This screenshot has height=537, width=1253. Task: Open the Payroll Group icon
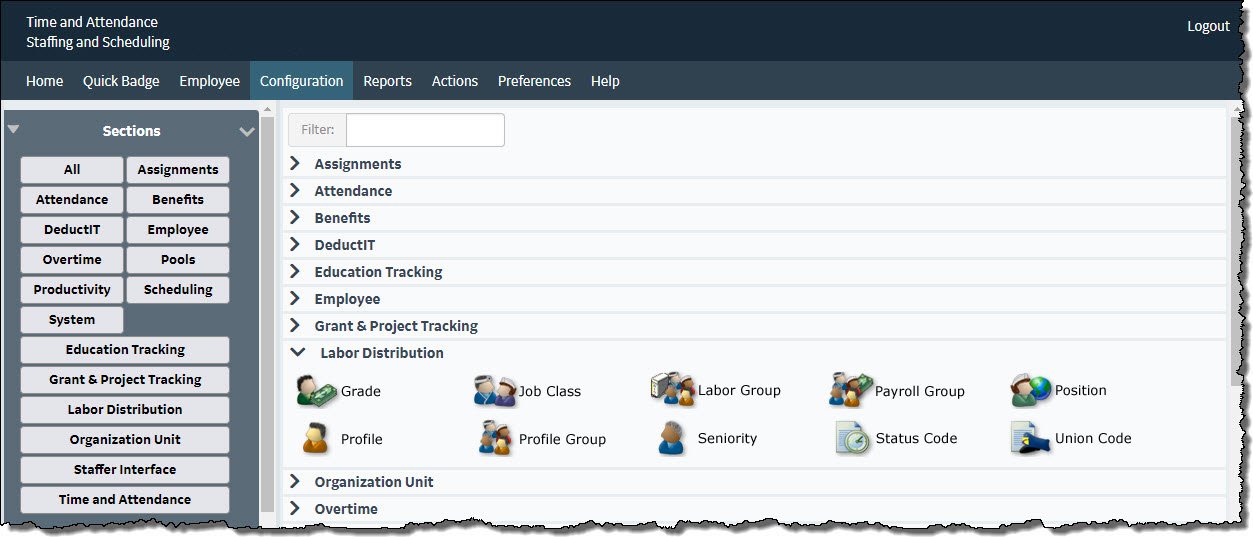pos(850,390)
